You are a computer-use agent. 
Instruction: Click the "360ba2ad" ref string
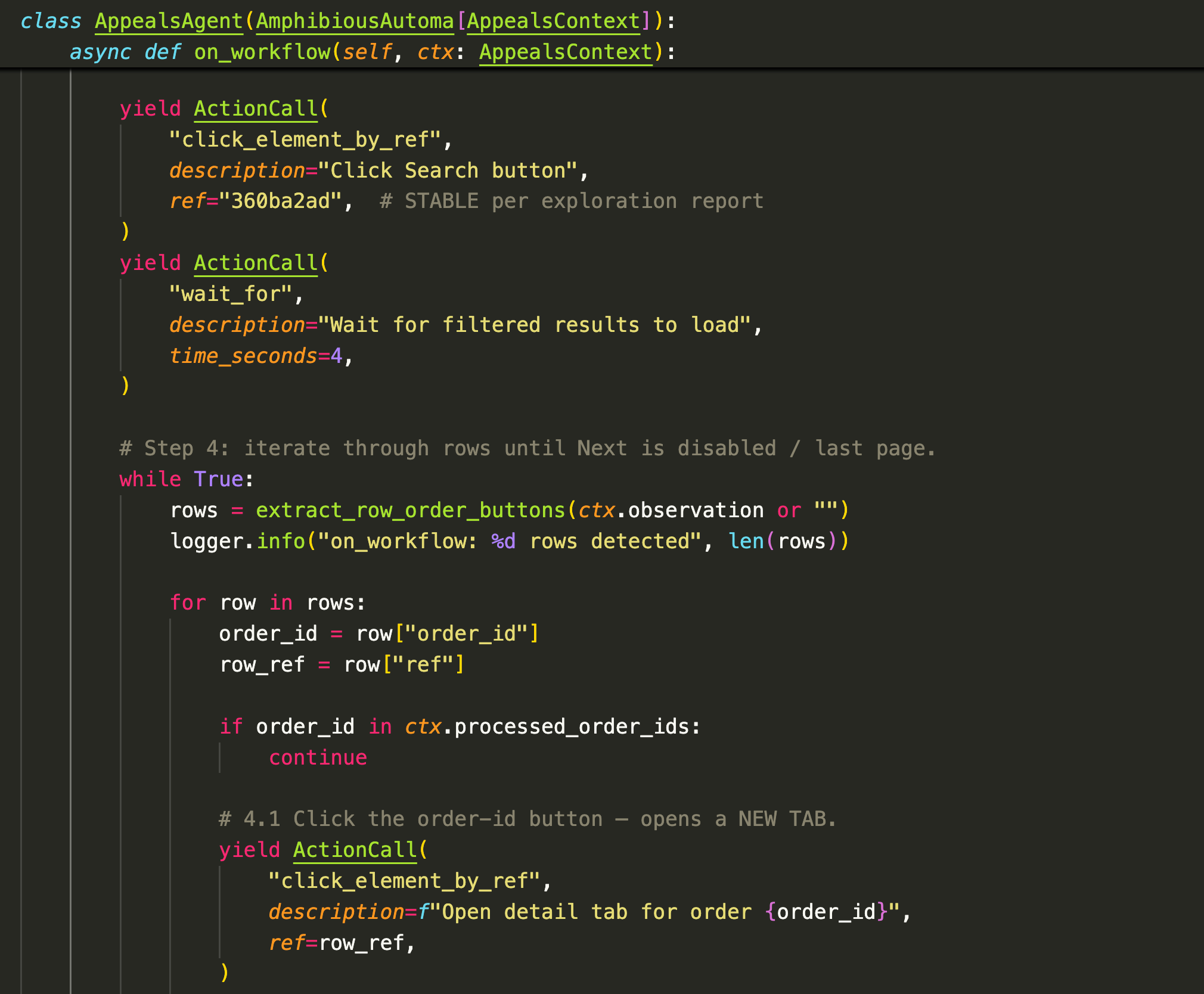coord(280,201)
